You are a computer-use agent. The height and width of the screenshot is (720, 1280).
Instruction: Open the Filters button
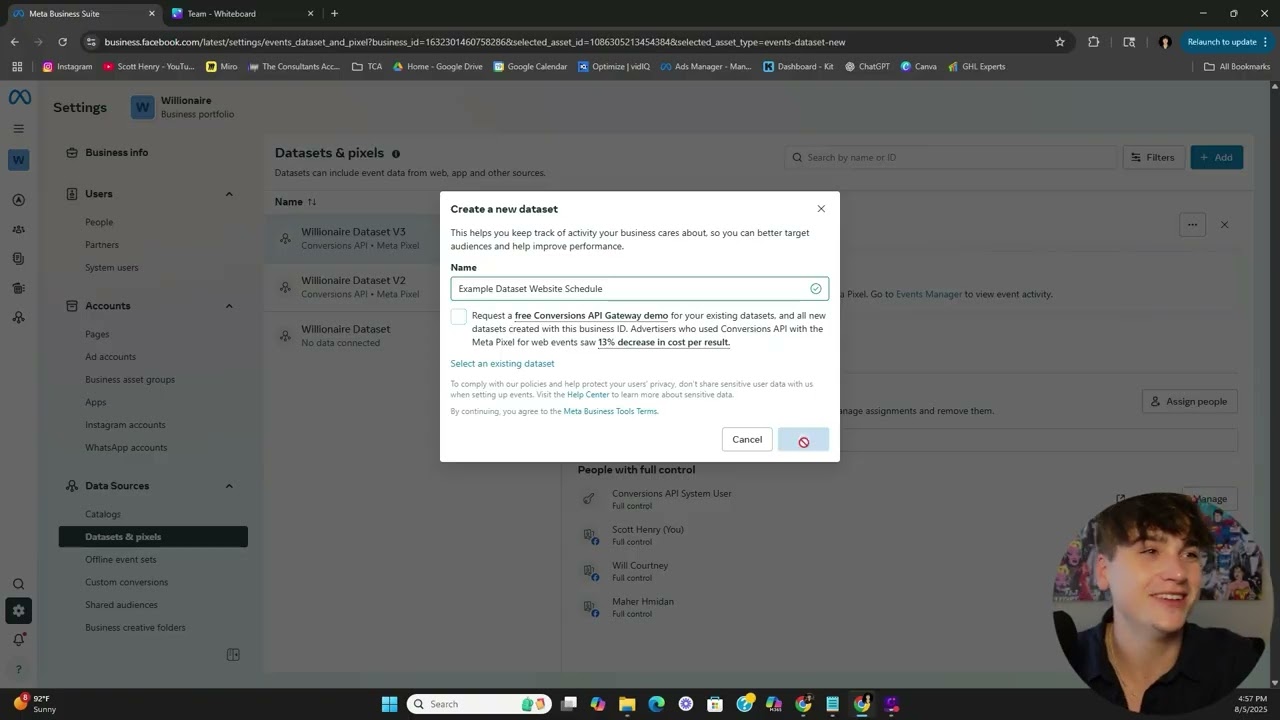(1153, 157)
